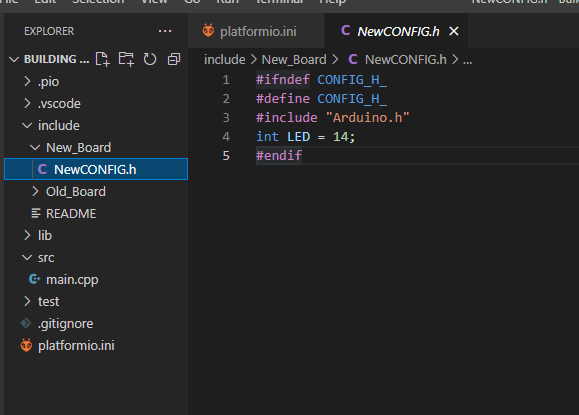The image size is (579, 415).
Task: Switch to the platformio.ini tab
Action: pyautogui.click(x=256, y=31)
